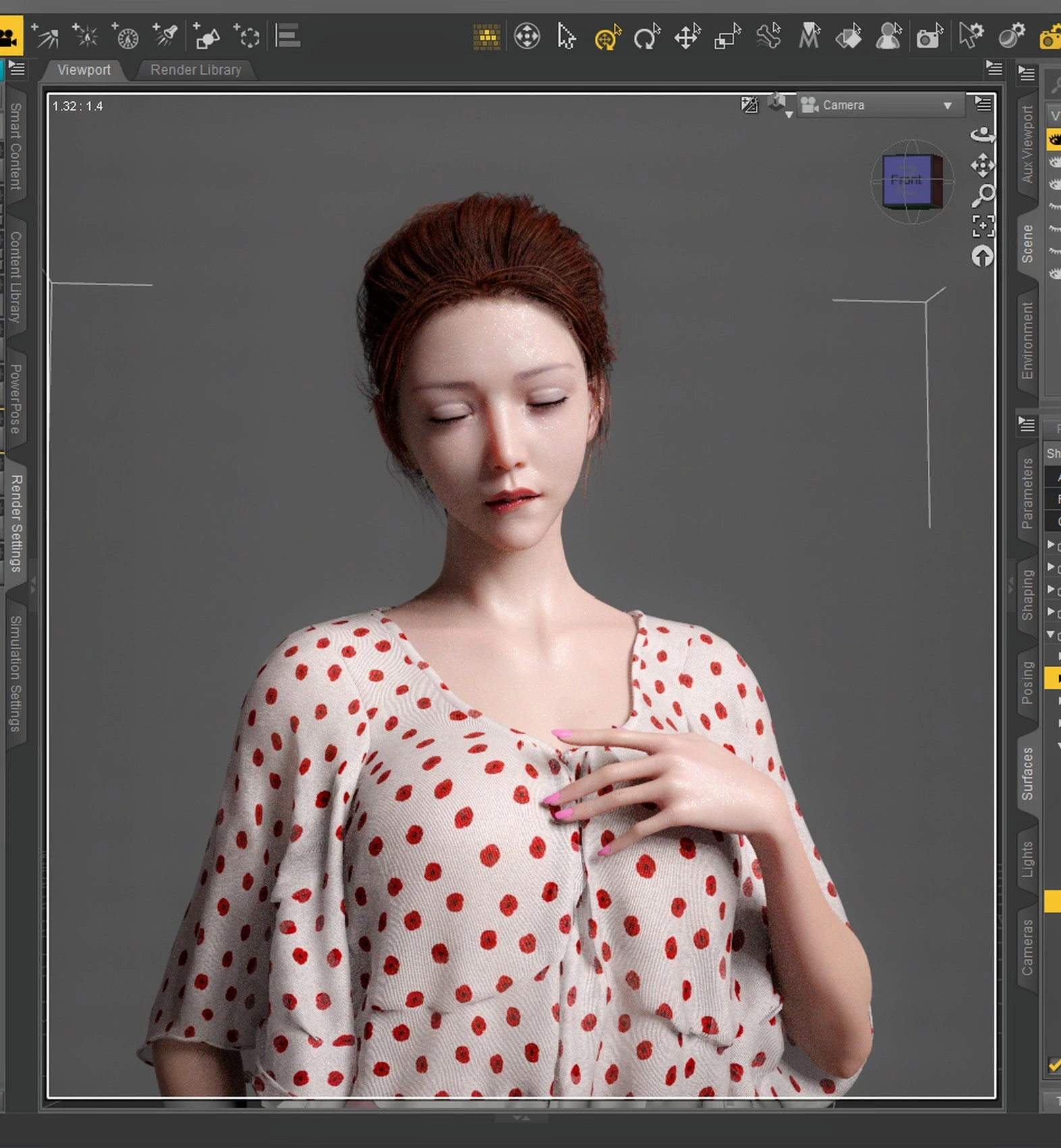Click the viewport Frame selection icon
1061x1148 pixels.
coord(983,226)
